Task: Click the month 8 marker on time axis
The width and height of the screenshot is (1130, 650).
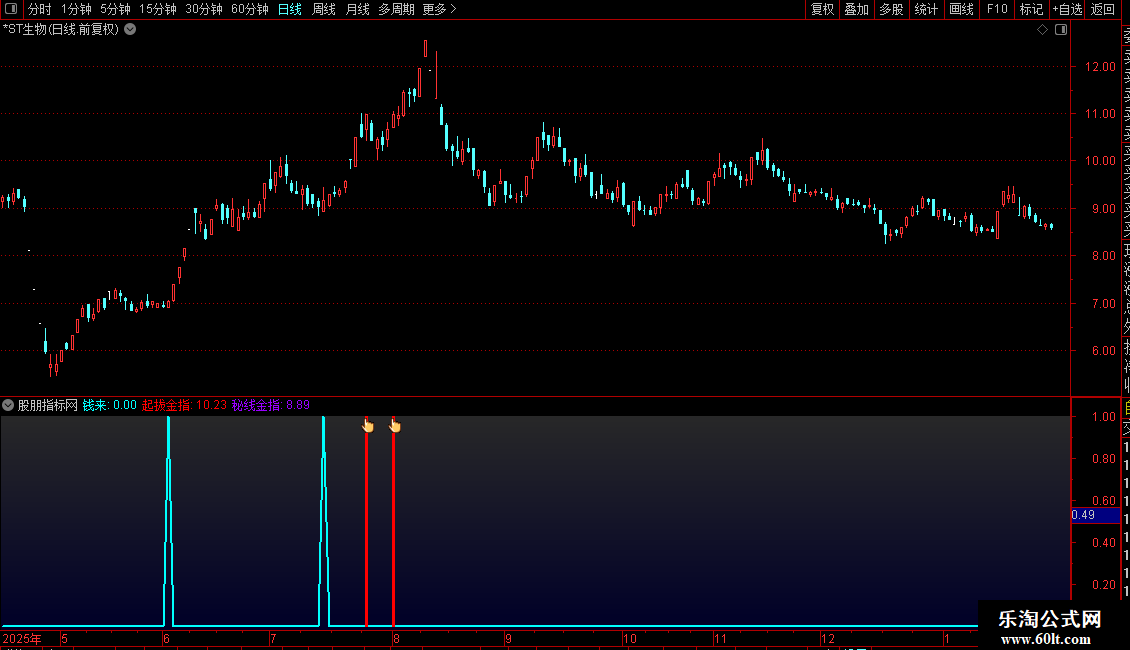Action: (396, 639)
